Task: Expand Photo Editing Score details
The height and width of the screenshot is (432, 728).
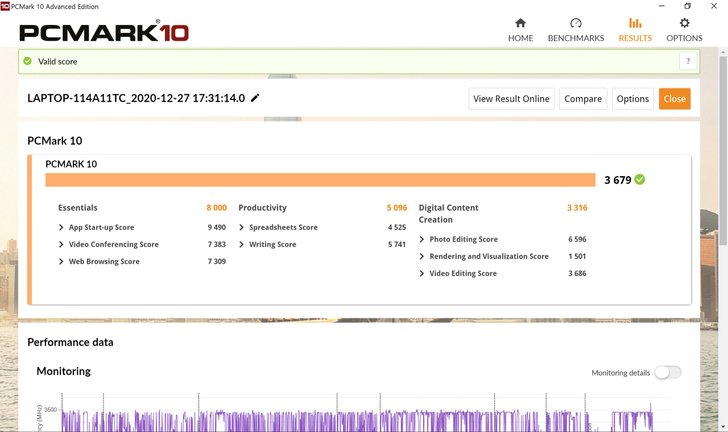Action: [422, 239]
